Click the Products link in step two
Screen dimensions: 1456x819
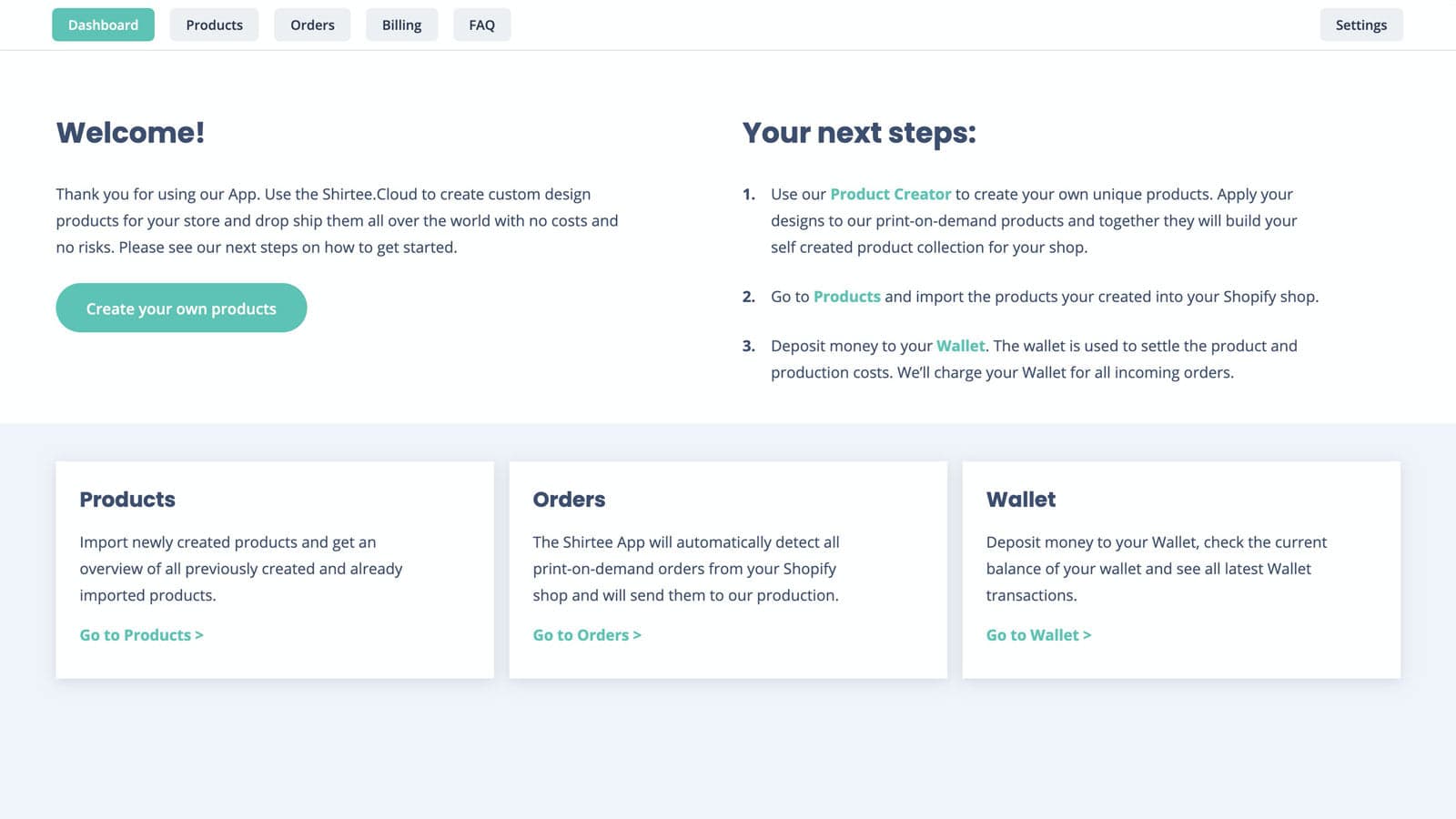847,296
